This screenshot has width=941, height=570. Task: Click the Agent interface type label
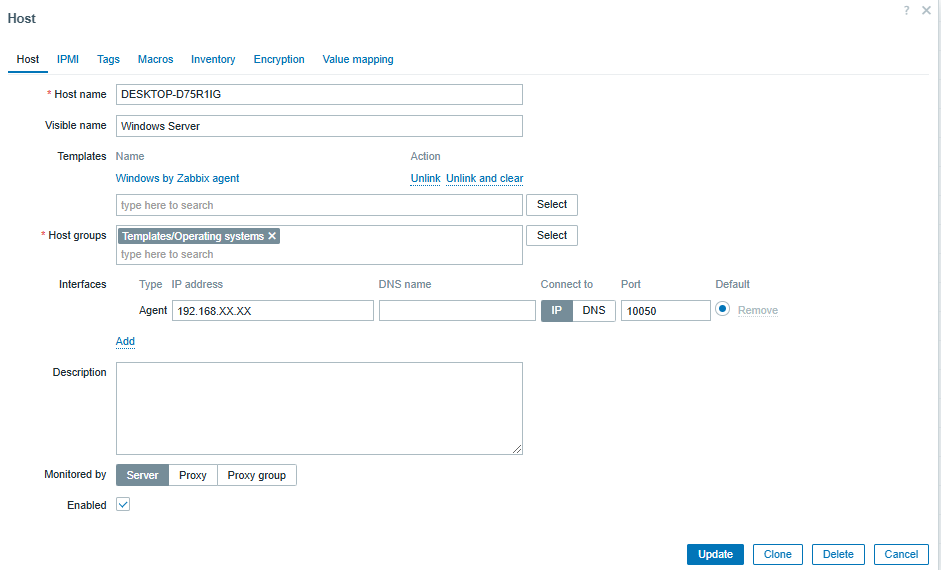coord(153,310)
